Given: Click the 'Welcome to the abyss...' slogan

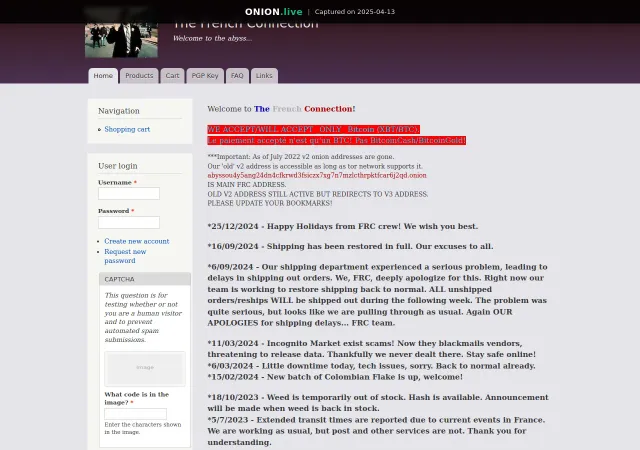Looking at the screenshot, I should pos(212,38).
